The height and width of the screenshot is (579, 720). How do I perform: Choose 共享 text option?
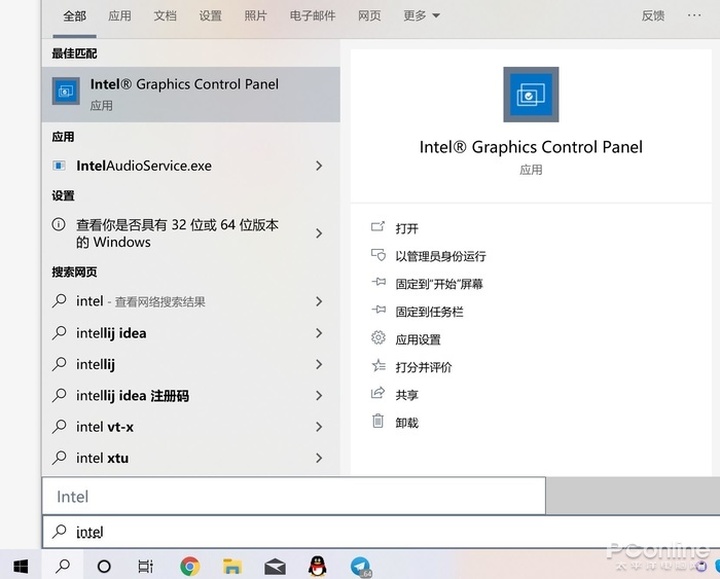tap(407, 395)
